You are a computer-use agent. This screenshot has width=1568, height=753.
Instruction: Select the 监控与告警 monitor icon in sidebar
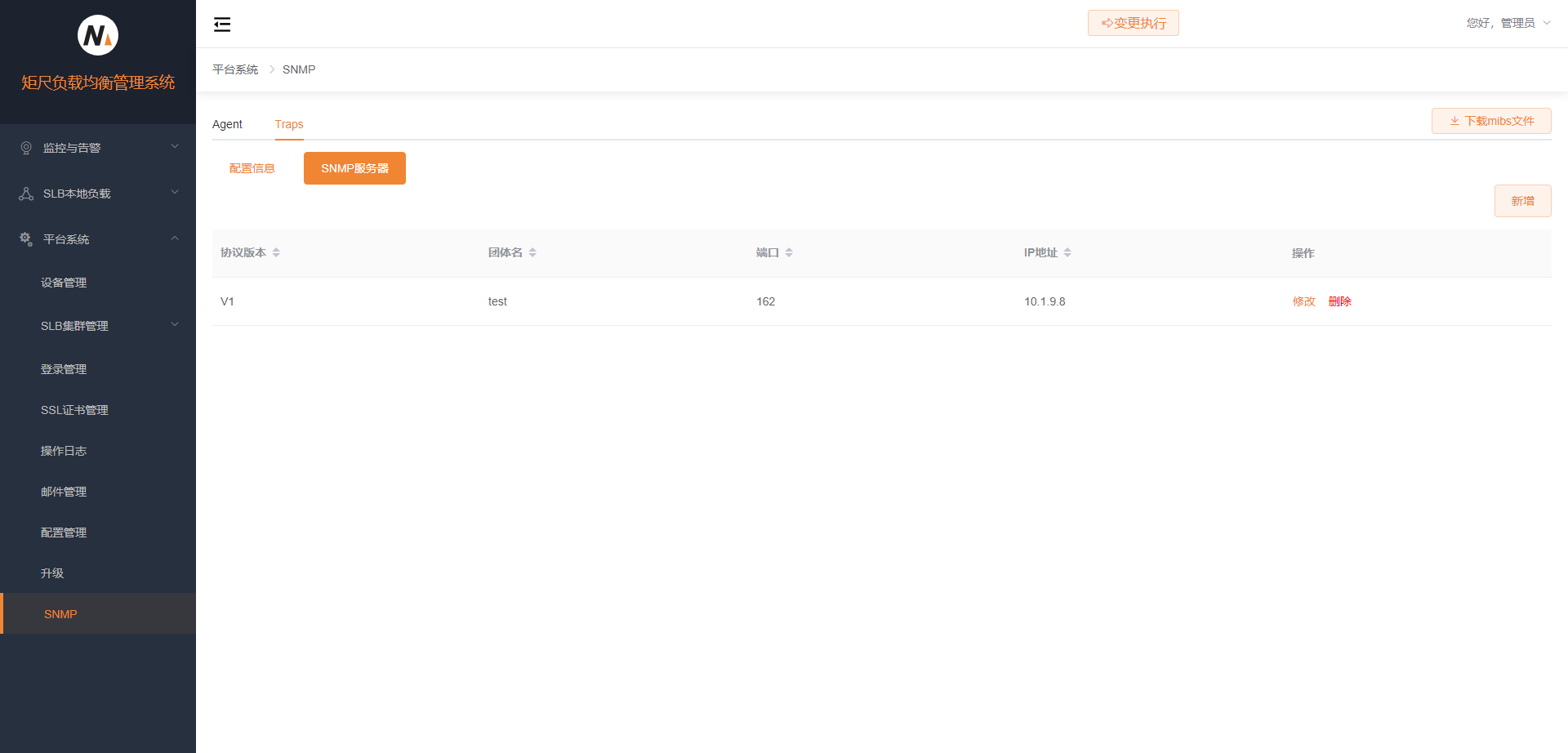(x=24, y=147)
